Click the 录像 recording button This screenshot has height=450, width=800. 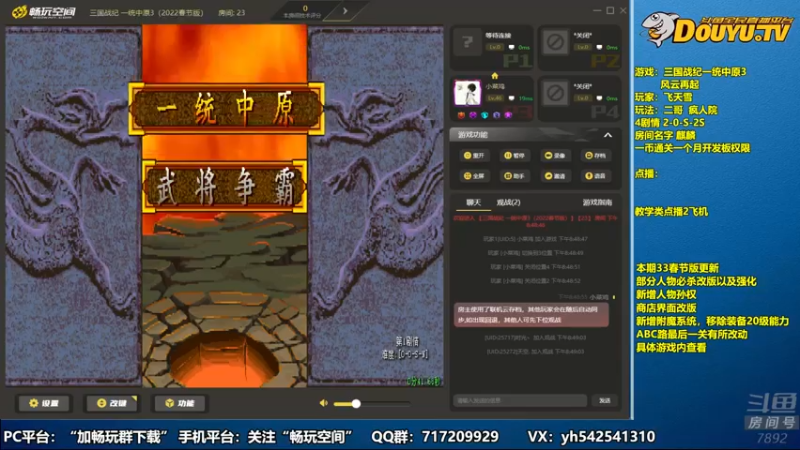point(555,156)
